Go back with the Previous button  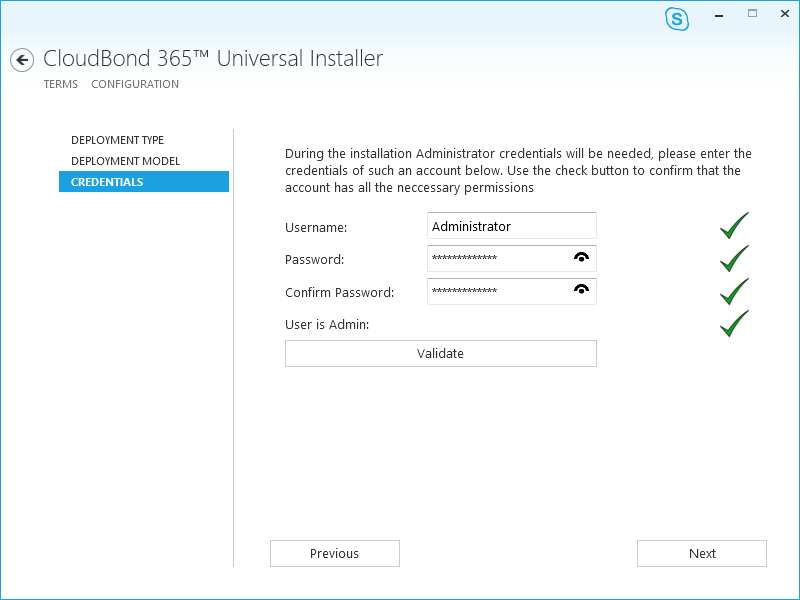tap(335, 554)
